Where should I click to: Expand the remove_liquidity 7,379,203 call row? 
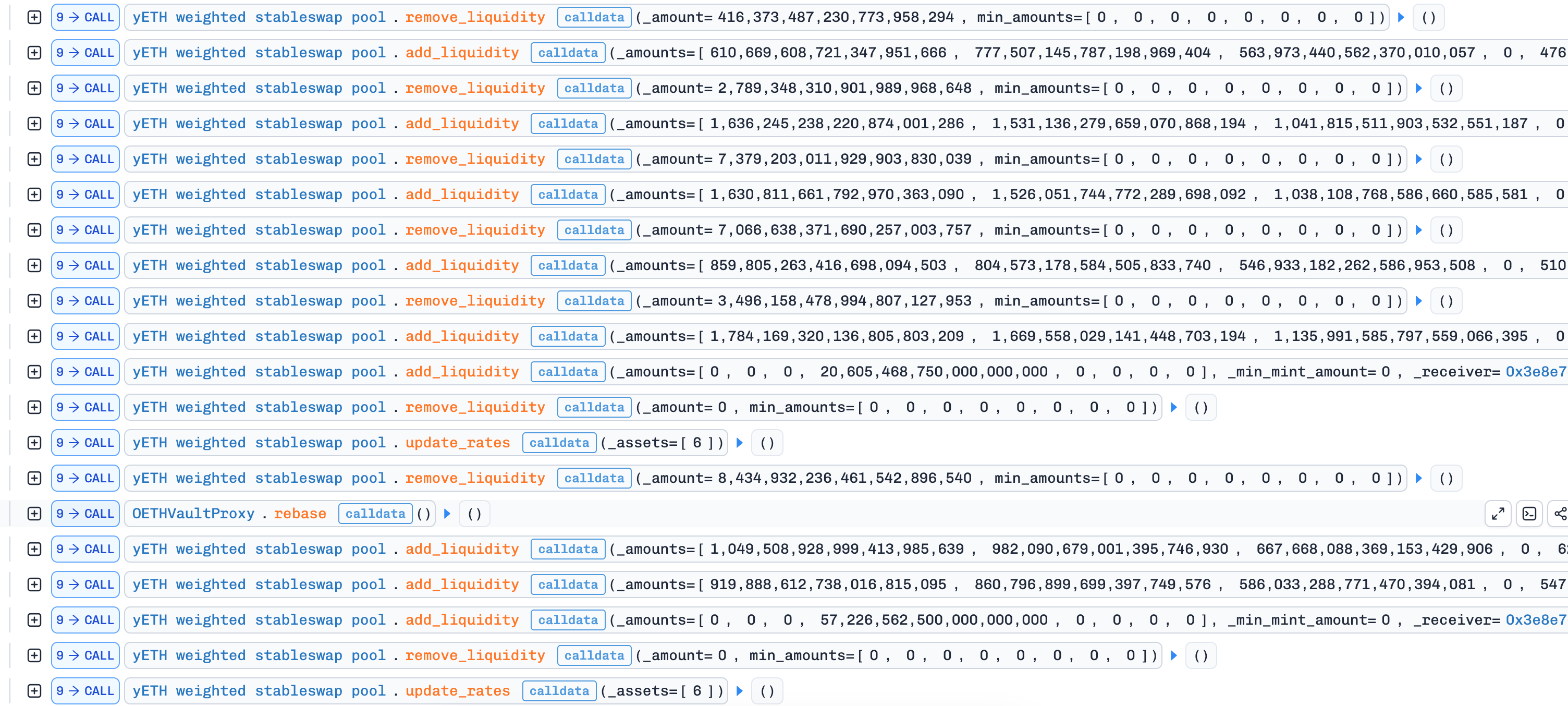35,160
